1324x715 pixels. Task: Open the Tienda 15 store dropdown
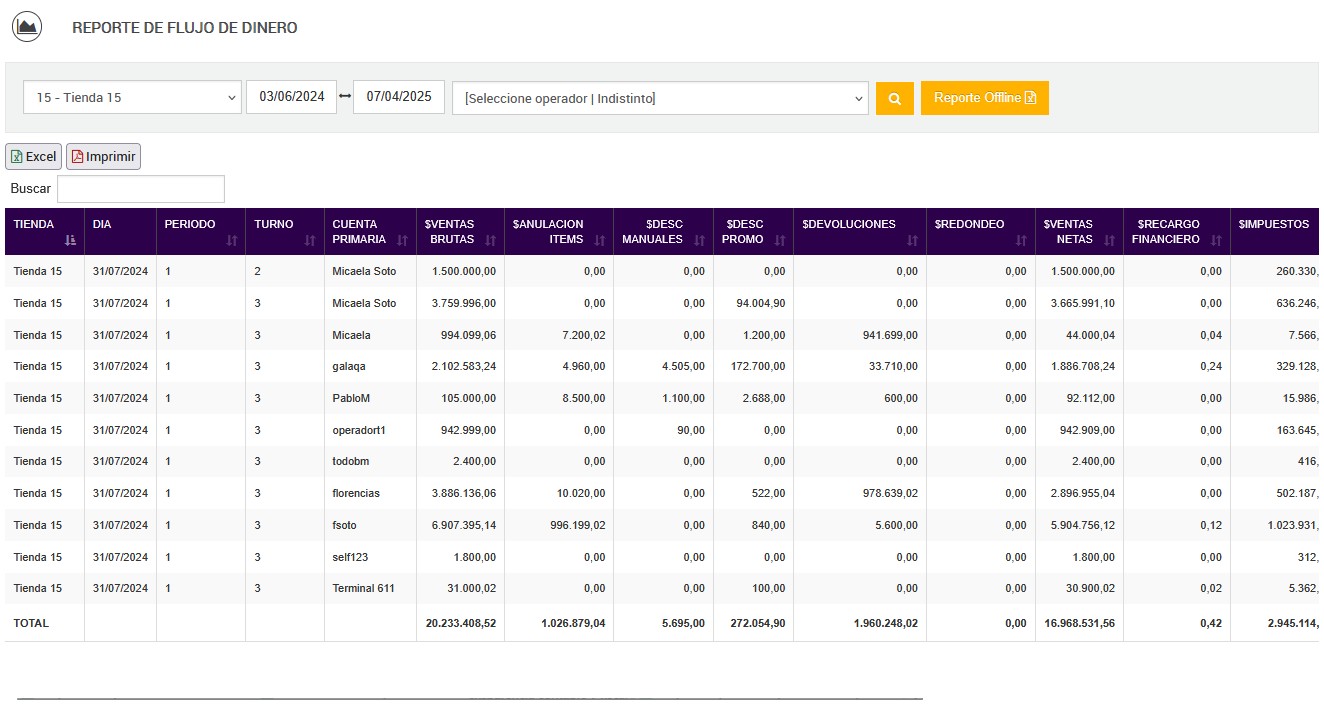click(132, 98)
